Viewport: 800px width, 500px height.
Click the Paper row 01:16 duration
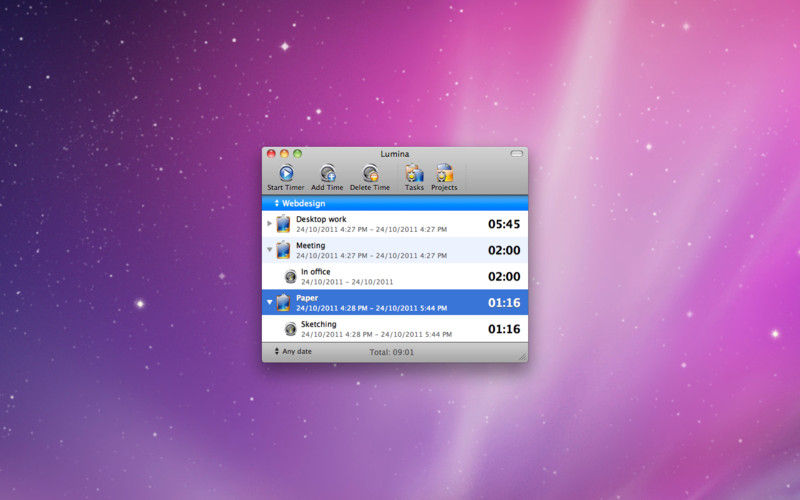tap(504, 303)
